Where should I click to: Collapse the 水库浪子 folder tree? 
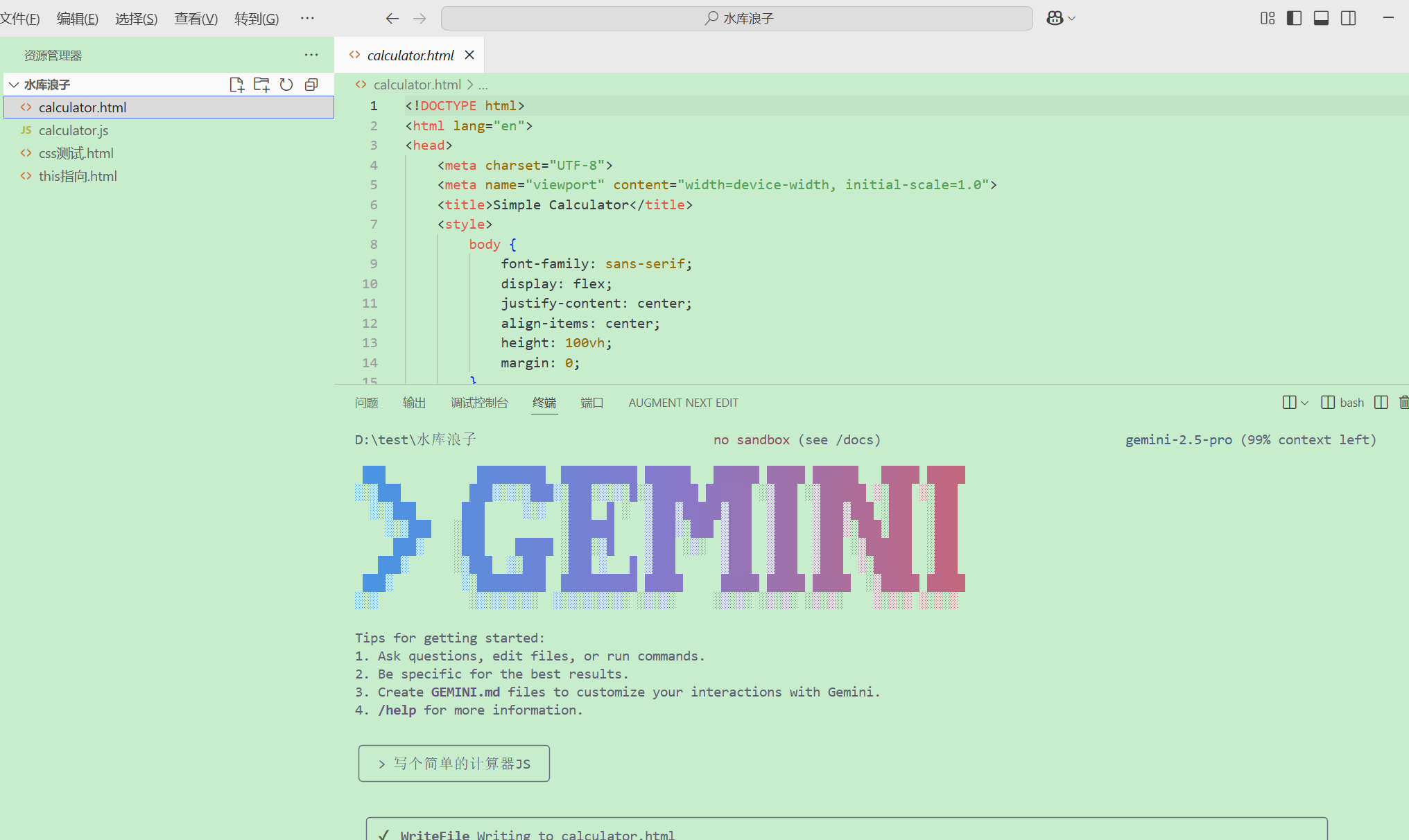tap(14, 85)
